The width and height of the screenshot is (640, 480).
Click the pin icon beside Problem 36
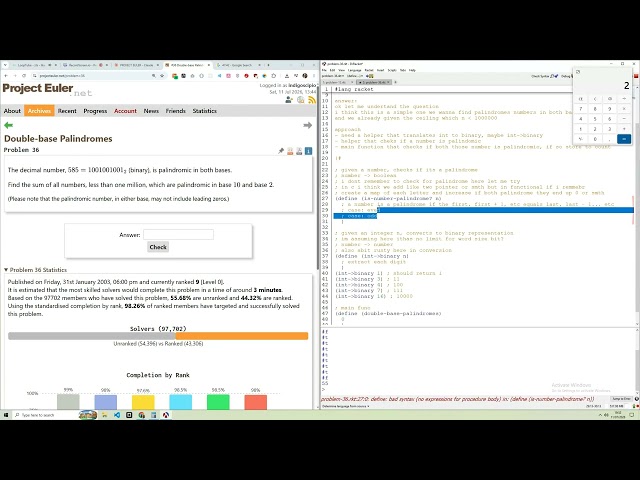(x=281, y=151)
